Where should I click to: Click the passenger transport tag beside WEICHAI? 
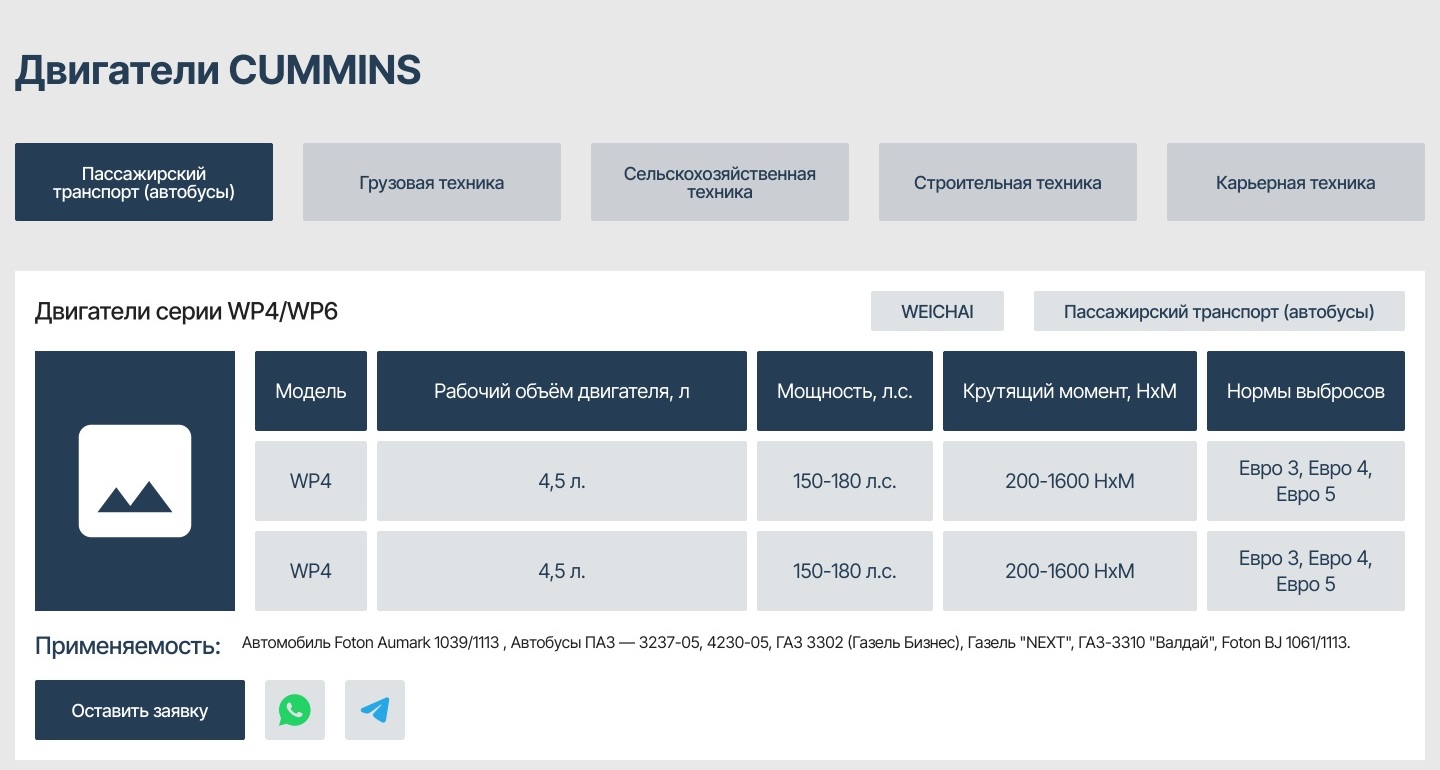click(1219, 311)
